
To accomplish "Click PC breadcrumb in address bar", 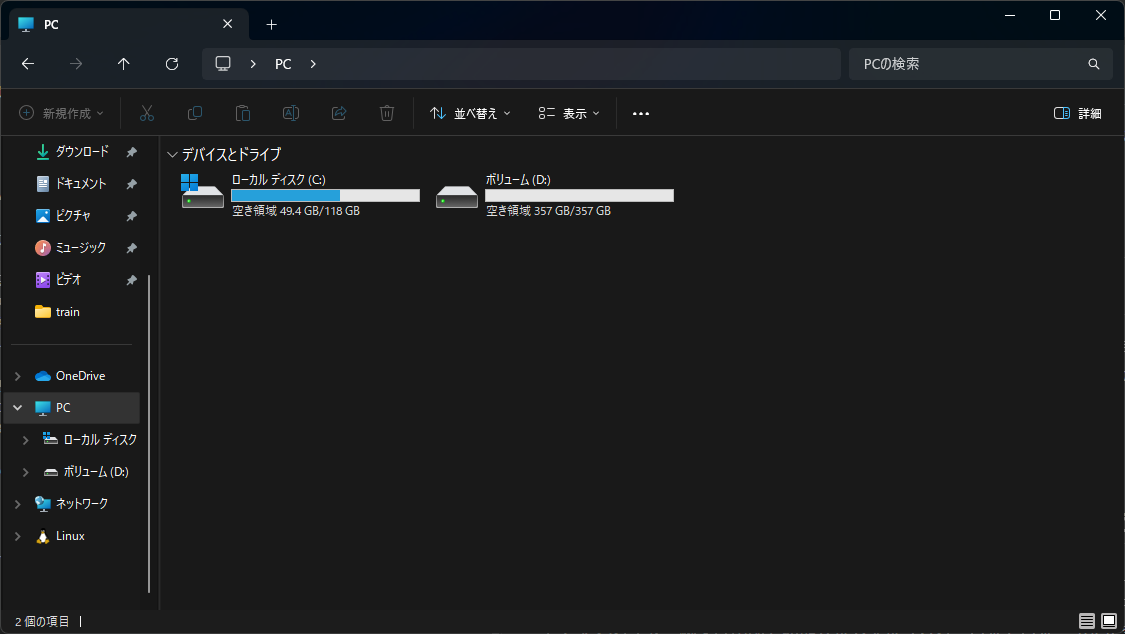I will click(x=283, y=64).
